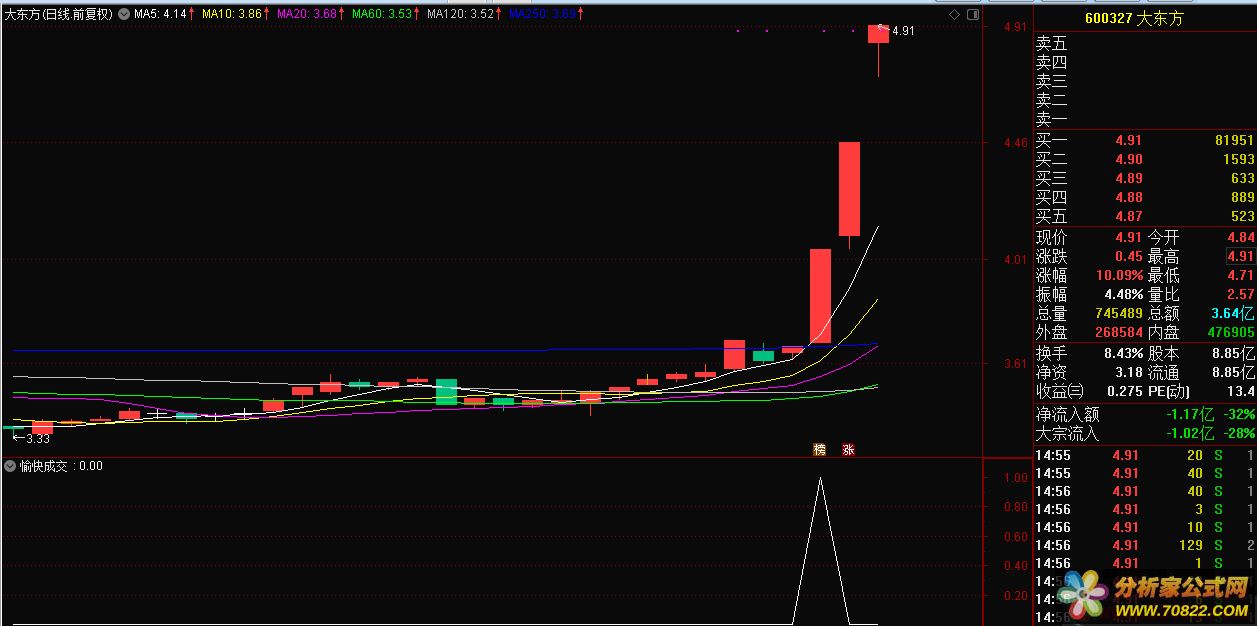Click the 收益(三) value 0.275
This screenshot has width=1257, height=626.
(1125, 392)
